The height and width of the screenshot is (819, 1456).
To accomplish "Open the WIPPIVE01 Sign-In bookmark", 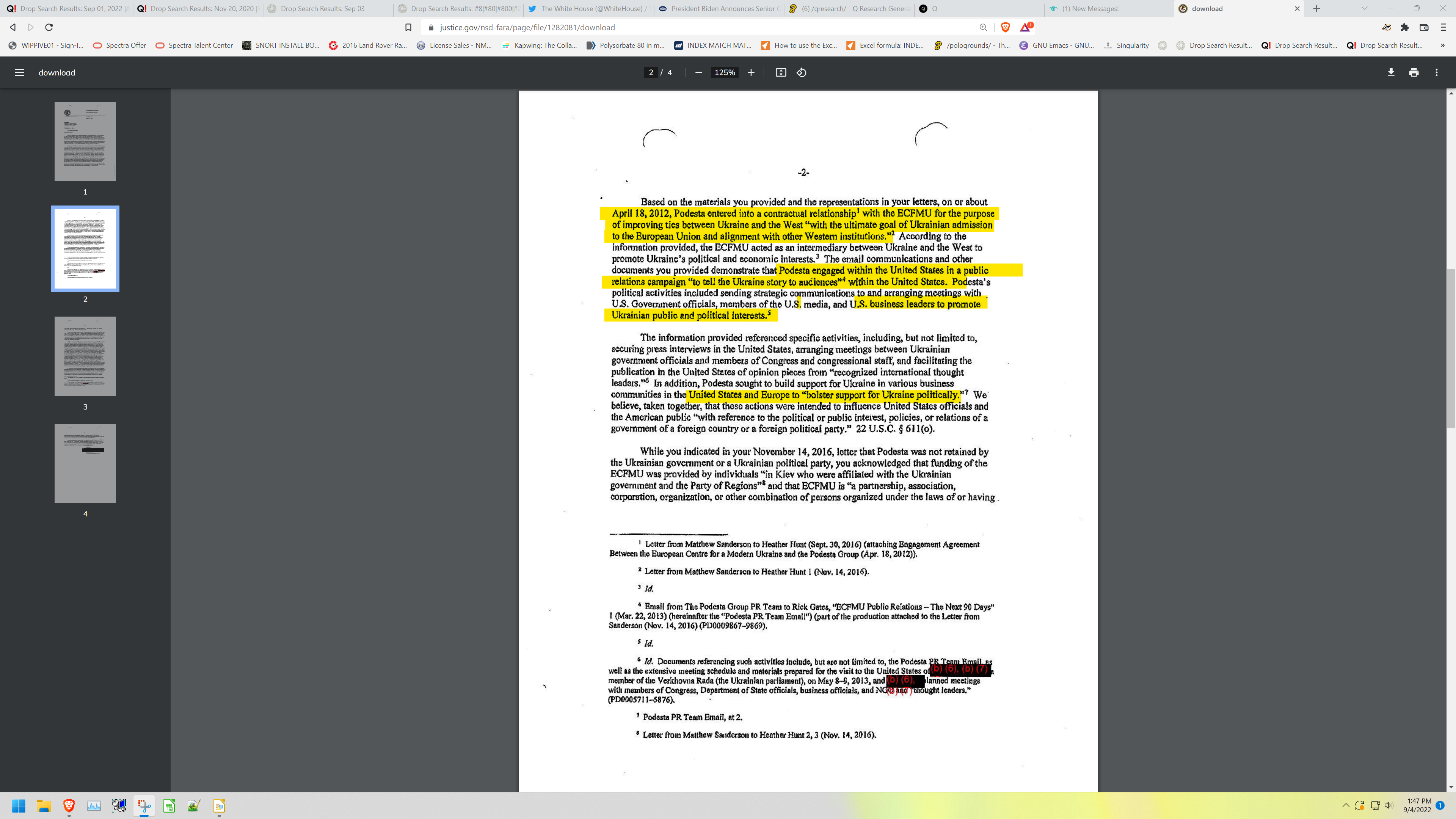I will [x=46, y=45].
